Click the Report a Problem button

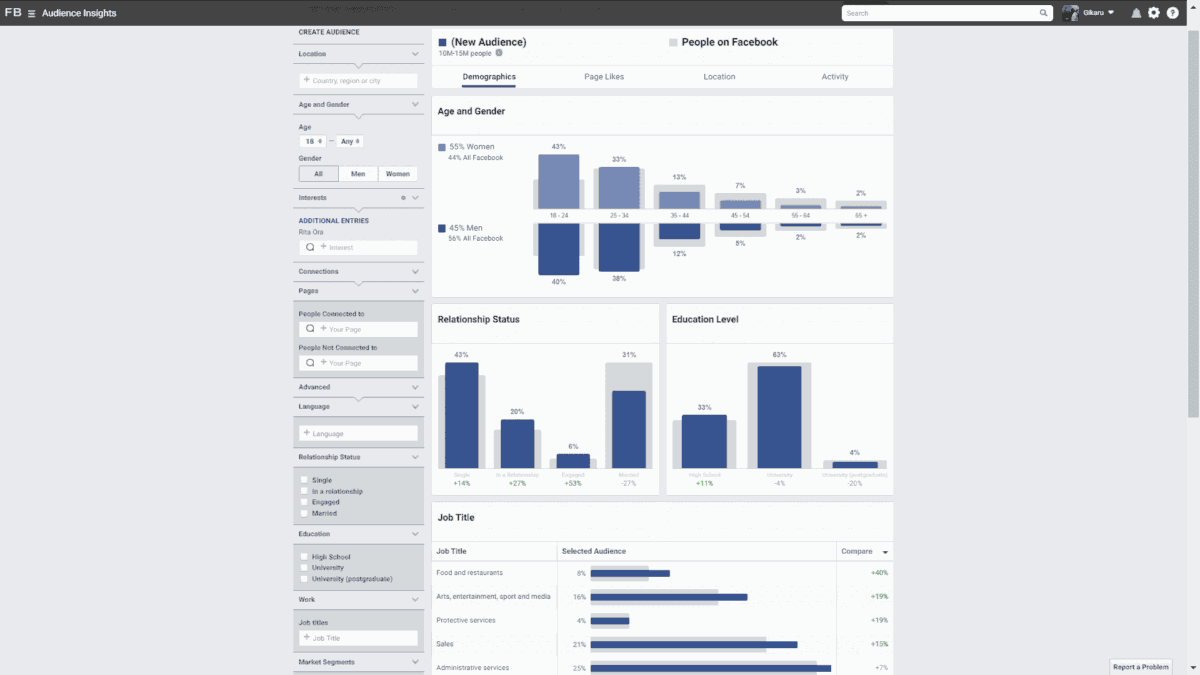[x=1141, y=667]
